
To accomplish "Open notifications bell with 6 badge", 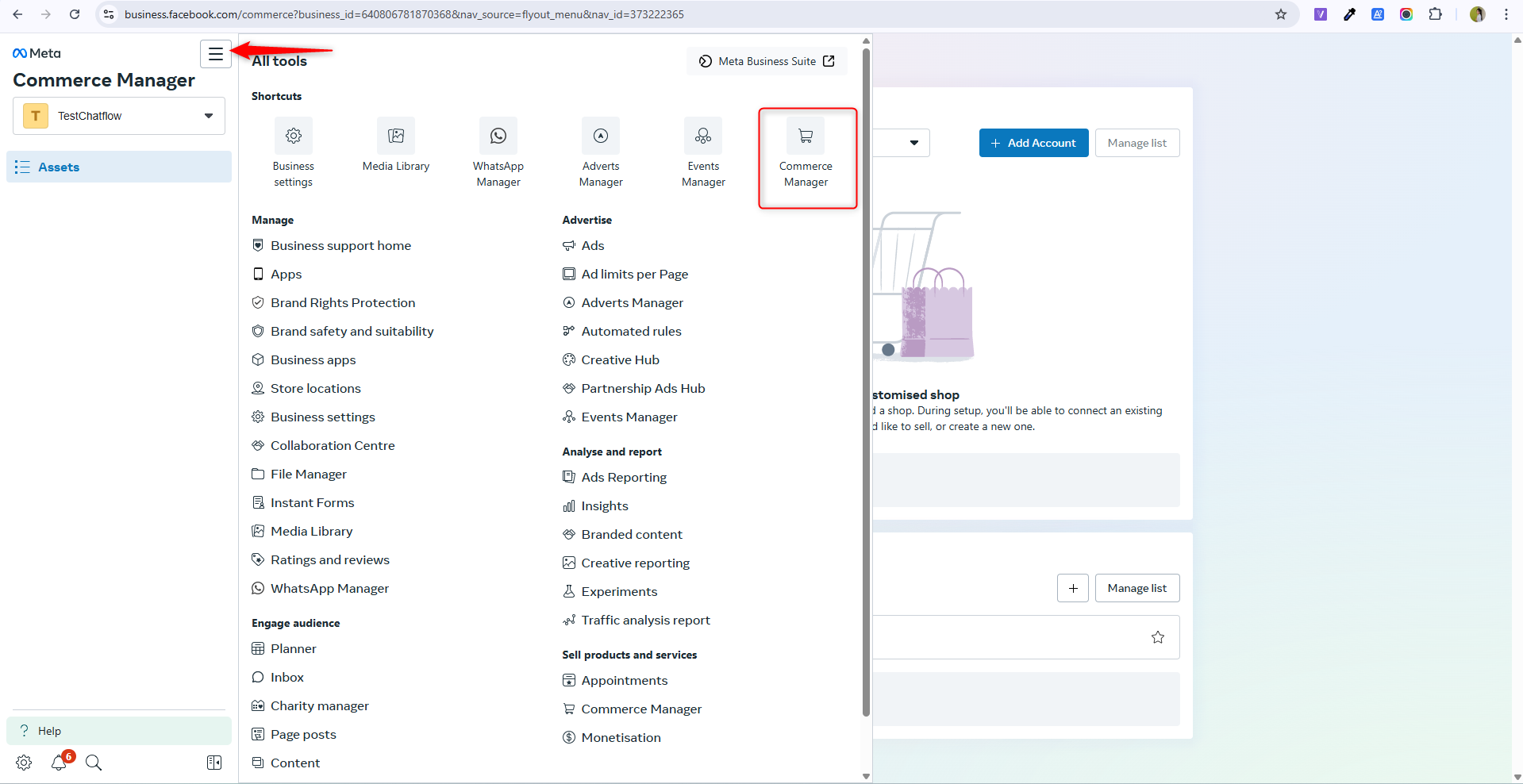I will 59,763.
